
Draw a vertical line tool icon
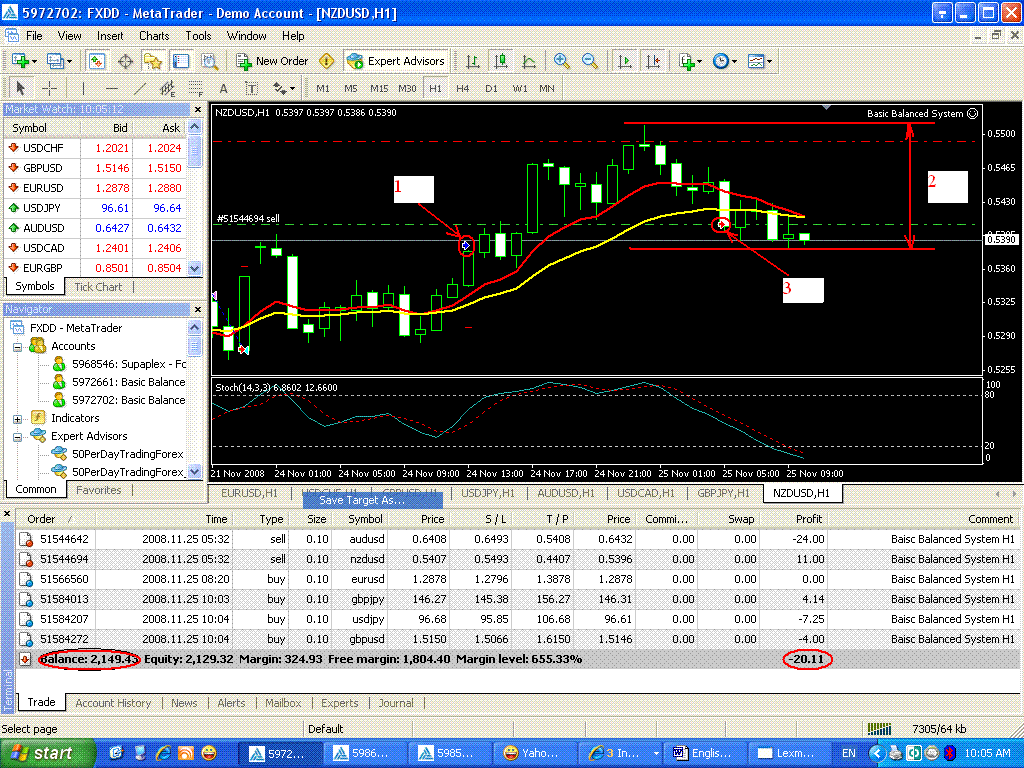point(83,88)
